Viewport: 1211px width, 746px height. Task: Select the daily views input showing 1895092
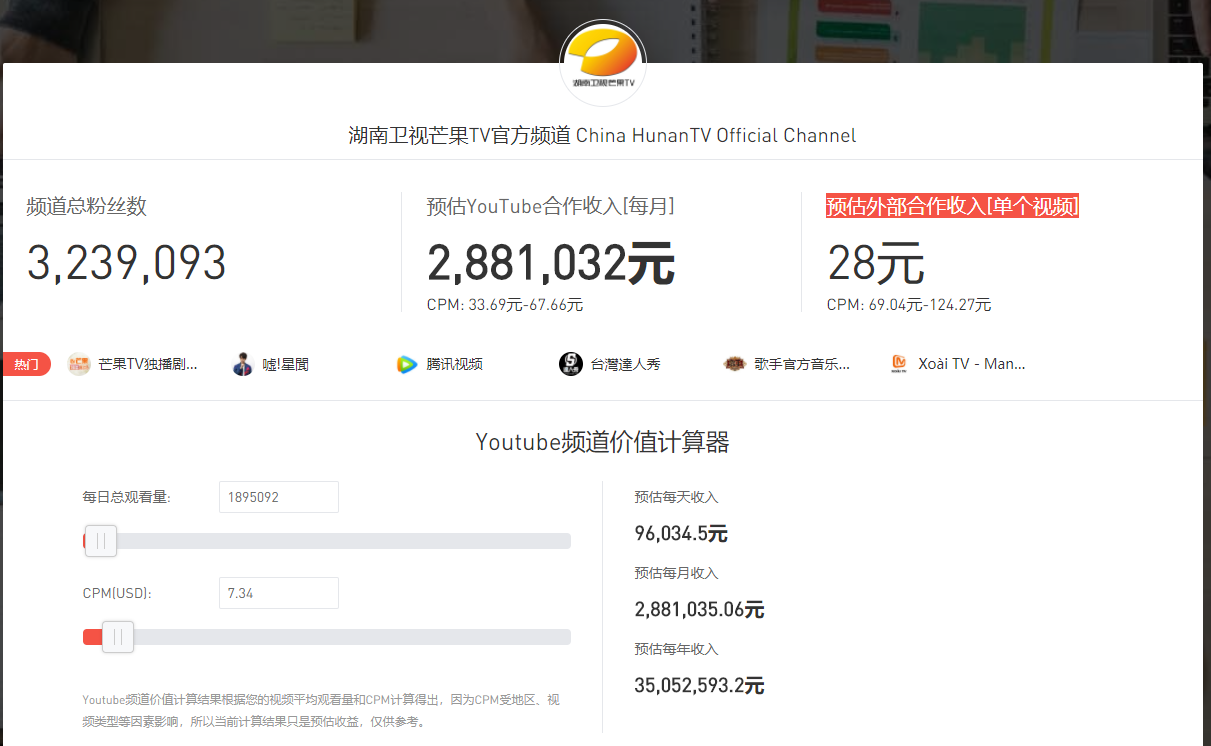[x=278, y=496]
